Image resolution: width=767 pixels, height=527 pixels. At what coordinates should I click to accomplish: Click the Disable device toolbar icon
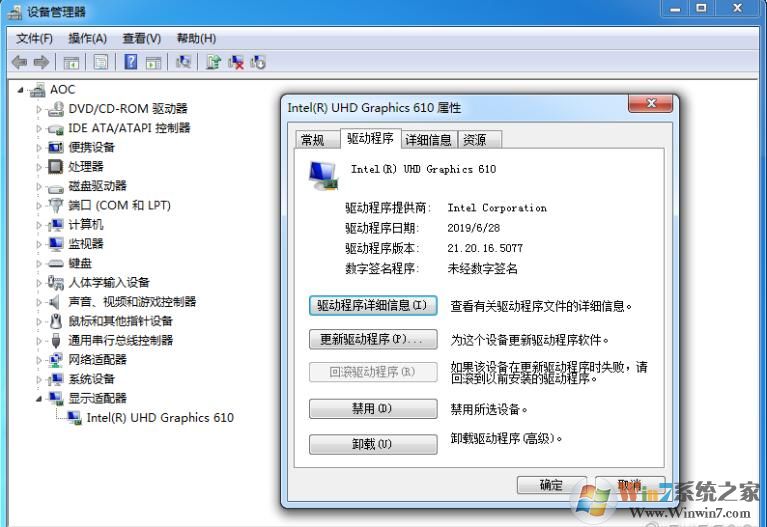[x=258, y=62]
